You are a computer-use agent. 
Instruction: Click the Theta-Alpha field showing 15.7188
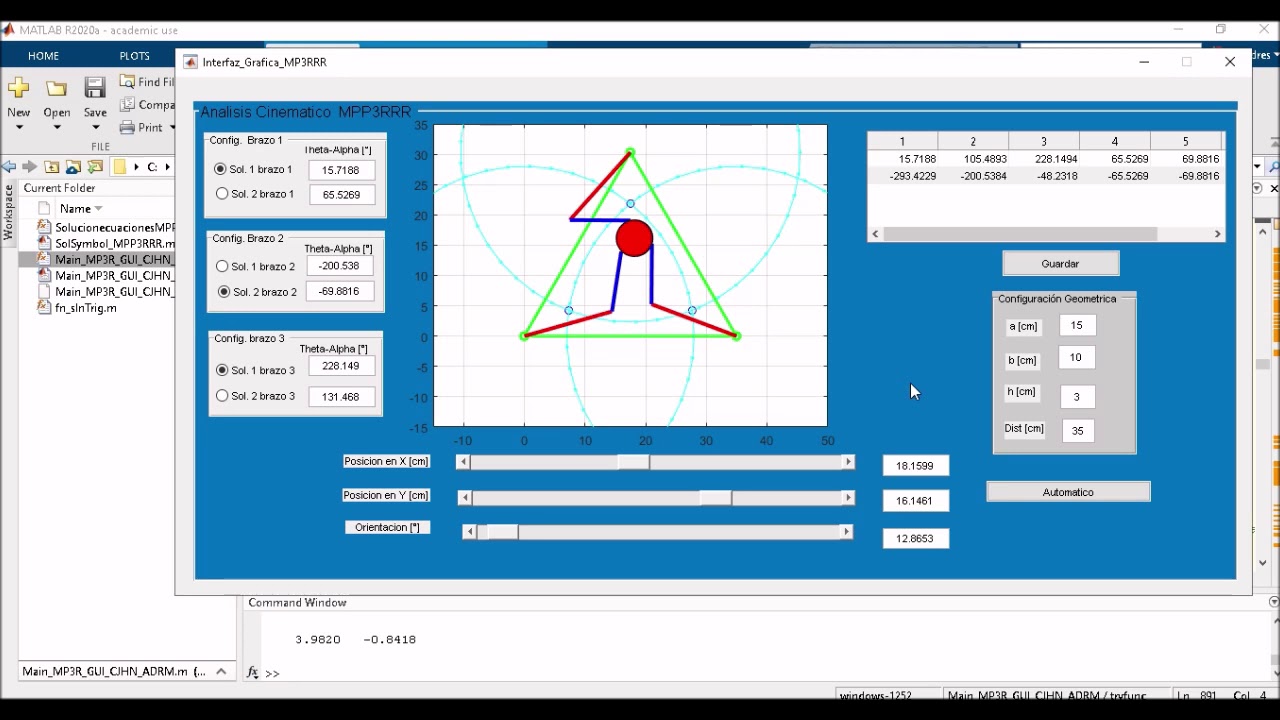342,170
